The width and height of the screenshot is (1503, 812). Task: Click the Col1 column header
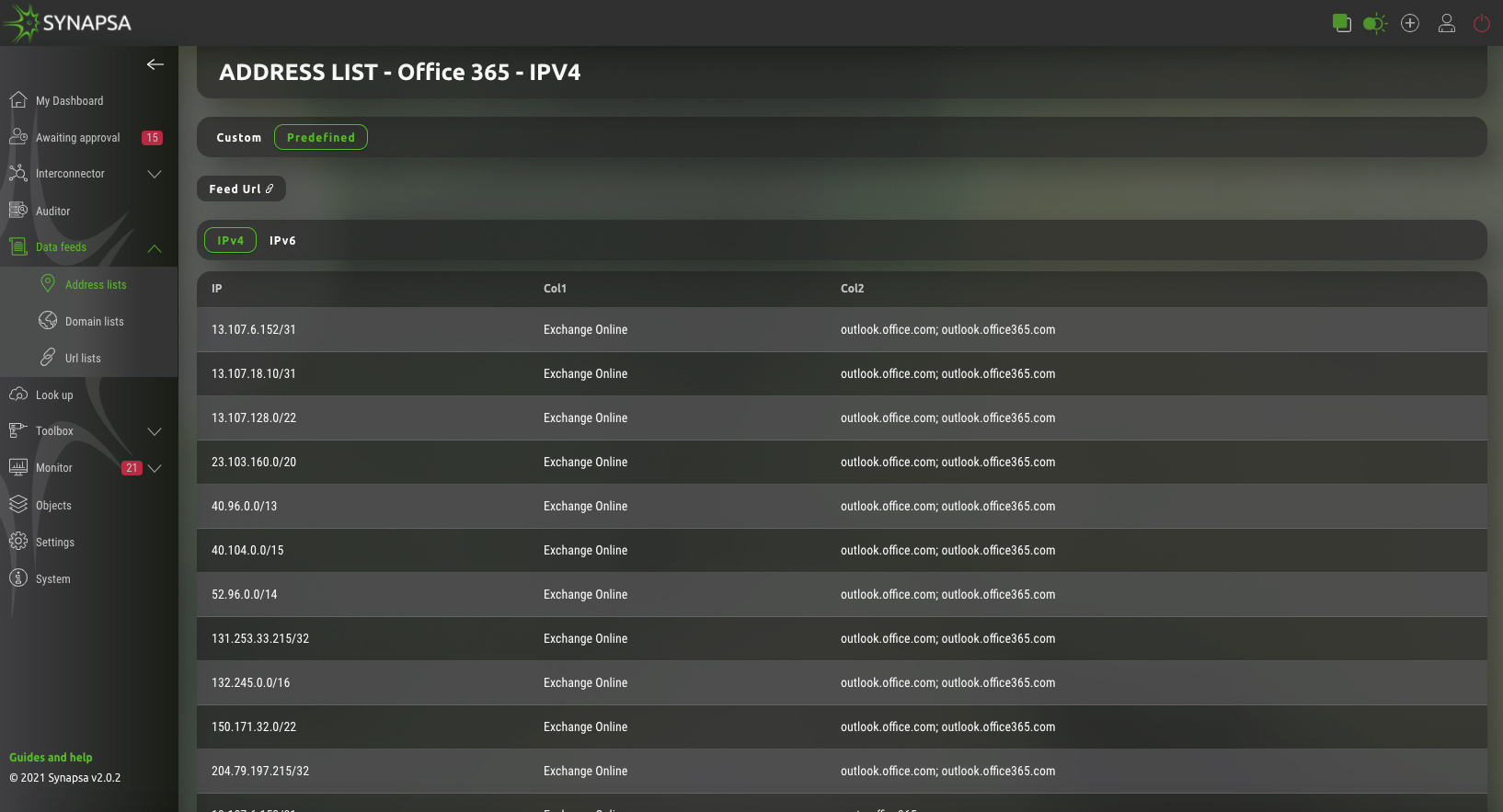[555, 289]
